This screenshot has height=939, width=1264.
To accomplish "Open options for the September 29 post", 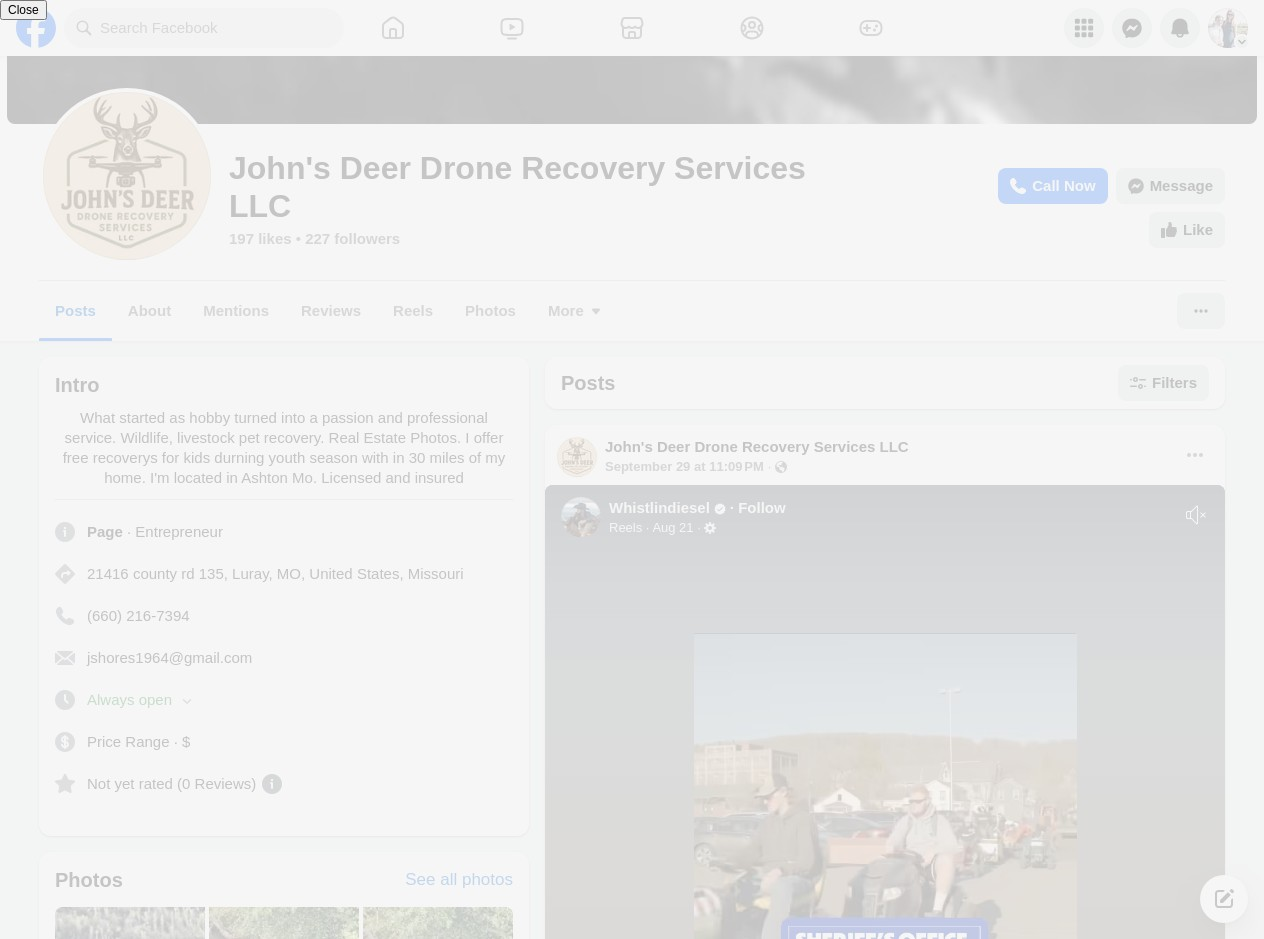I will pyautogui.click(x=1195, y=455).
